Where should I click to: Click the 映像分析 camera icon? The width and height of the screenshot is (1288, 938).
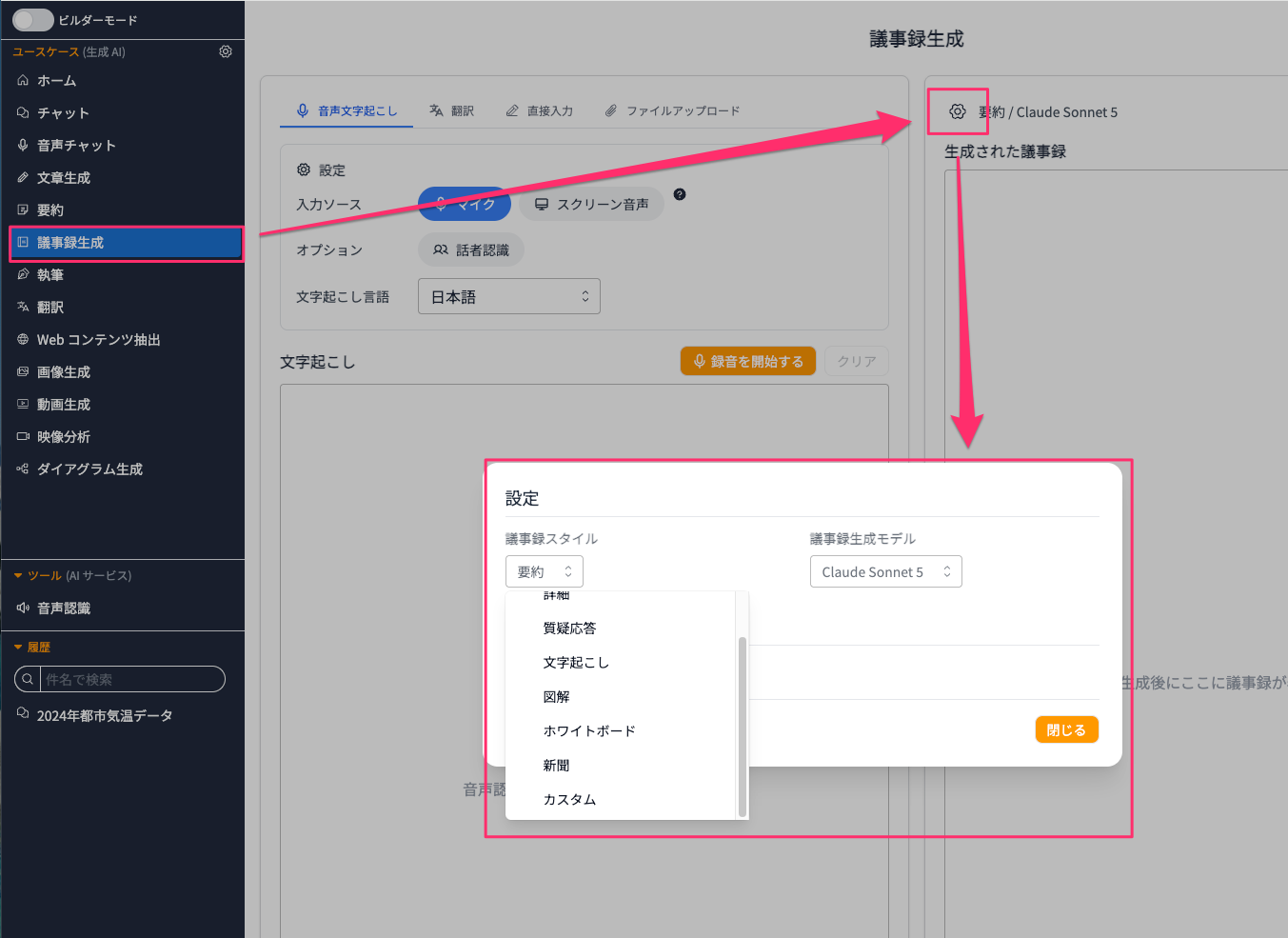click(x=23, y=436)
